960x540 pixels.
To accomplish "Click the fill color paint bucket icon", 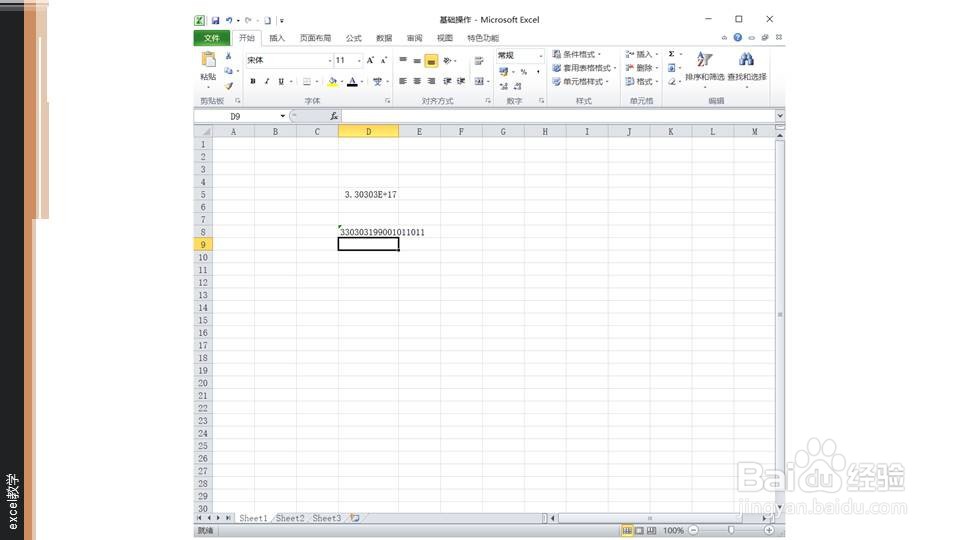I will coord(332,81).
